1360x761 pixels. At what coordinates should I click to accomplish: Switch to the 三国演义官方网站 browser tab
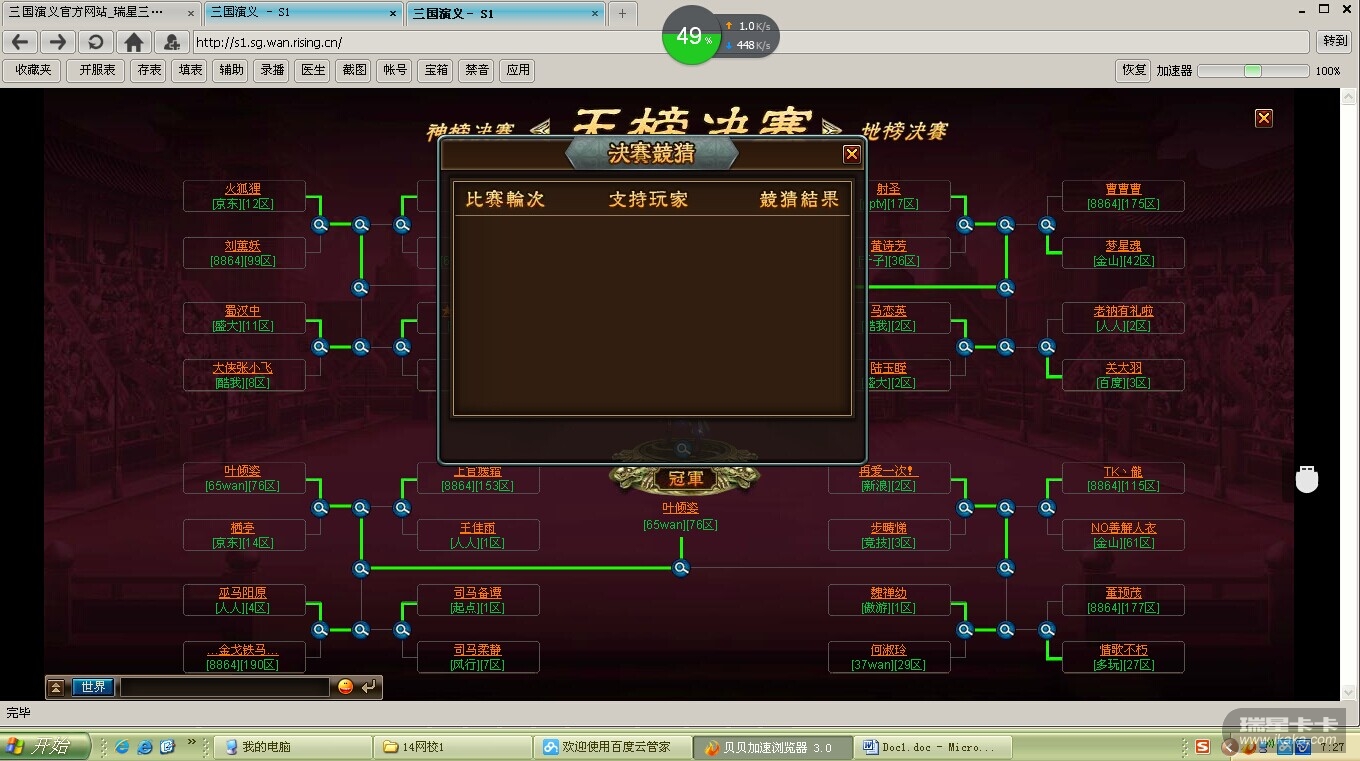click(101, 13)
